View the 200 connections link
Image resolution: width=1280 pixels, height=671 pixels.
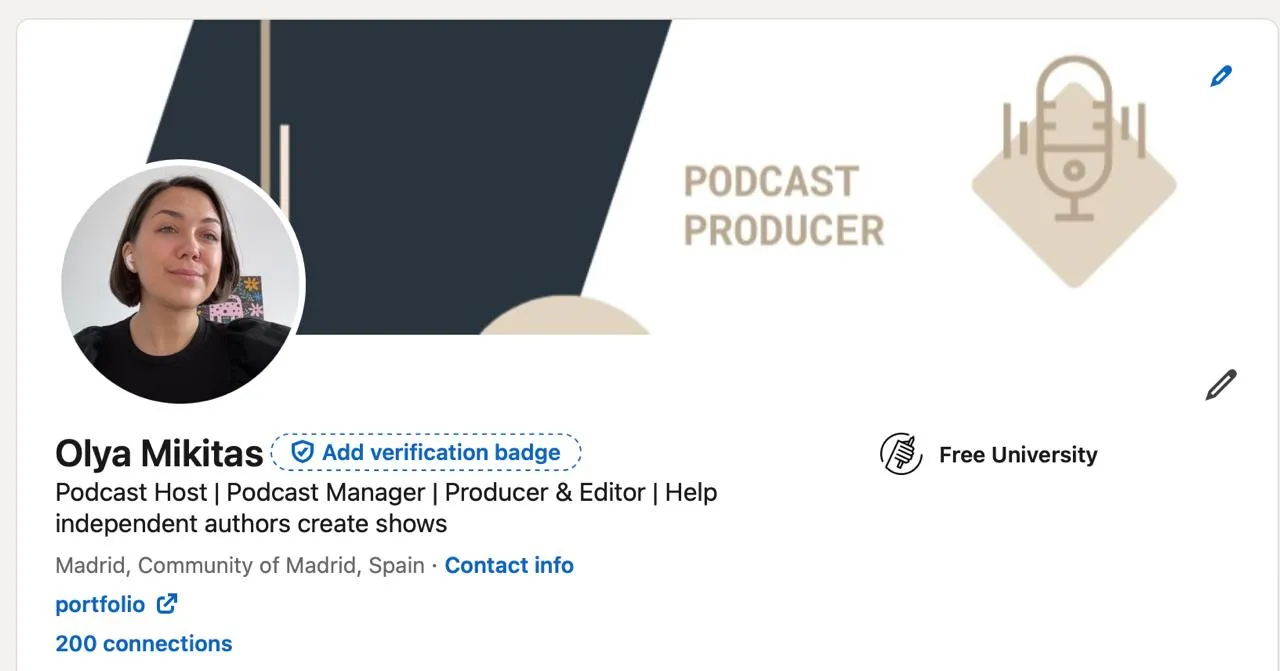point(144,643)
